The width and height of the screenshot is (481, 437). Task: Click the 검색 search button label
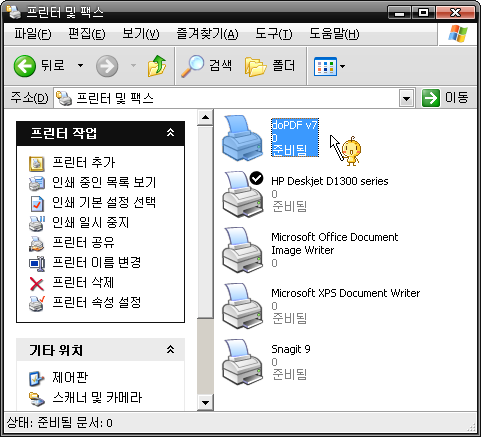pyautogui.click(x=221, y=65)
